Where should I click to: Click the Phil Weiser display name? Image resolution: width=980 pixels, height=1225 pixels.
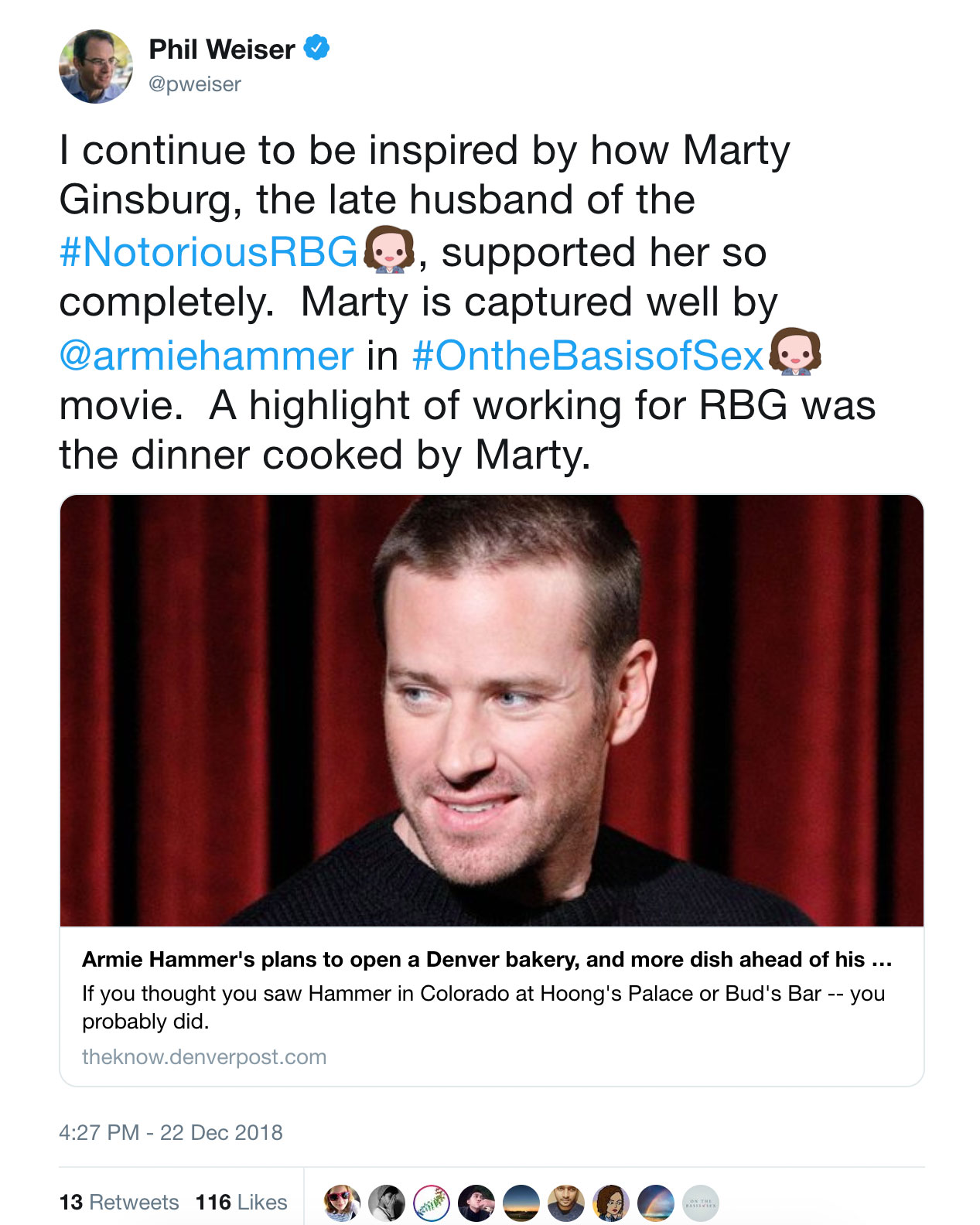(x=221, y=49)
